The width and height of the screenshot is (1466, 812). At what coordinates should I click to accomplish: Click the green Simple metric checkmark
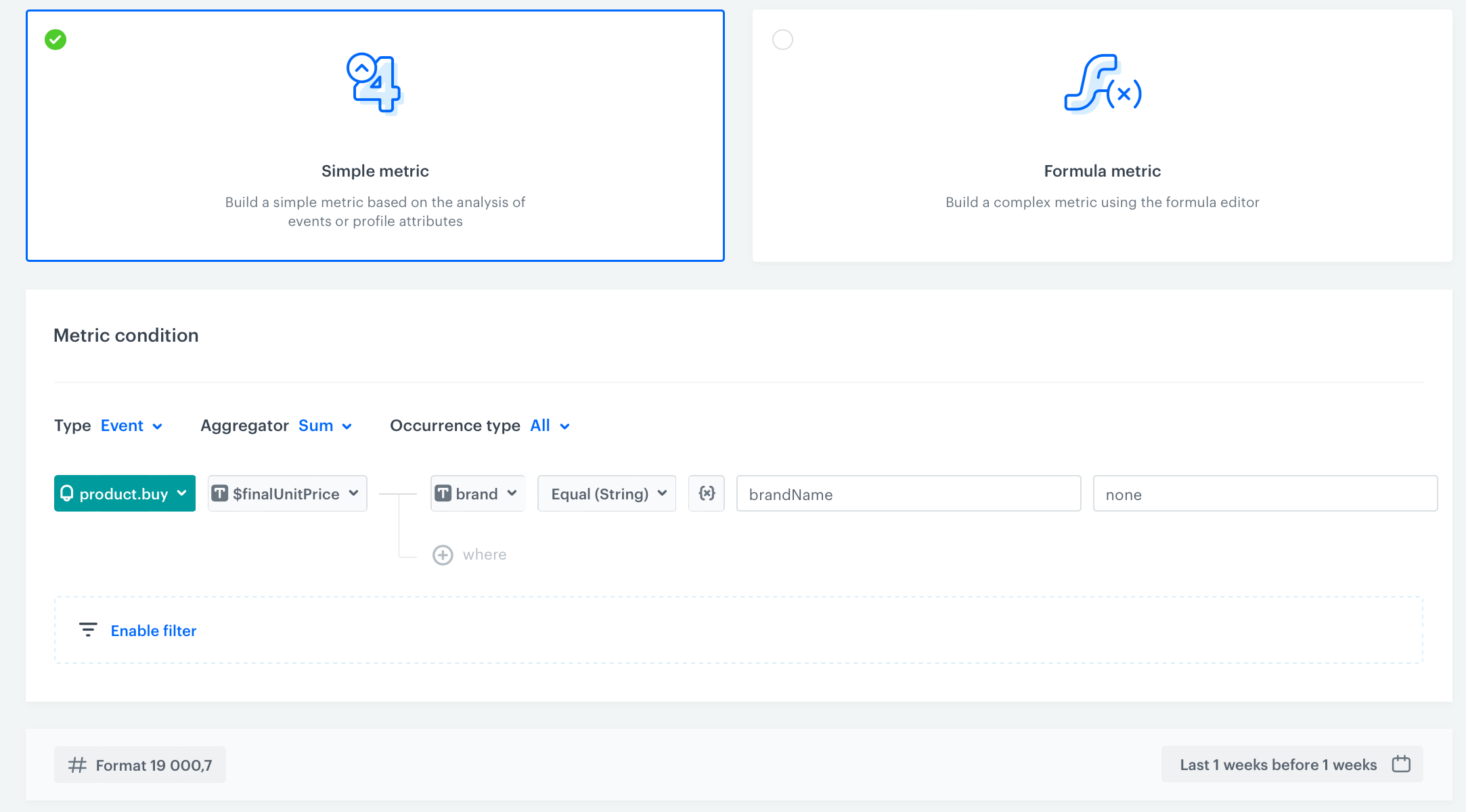click(x=55, y=39)
